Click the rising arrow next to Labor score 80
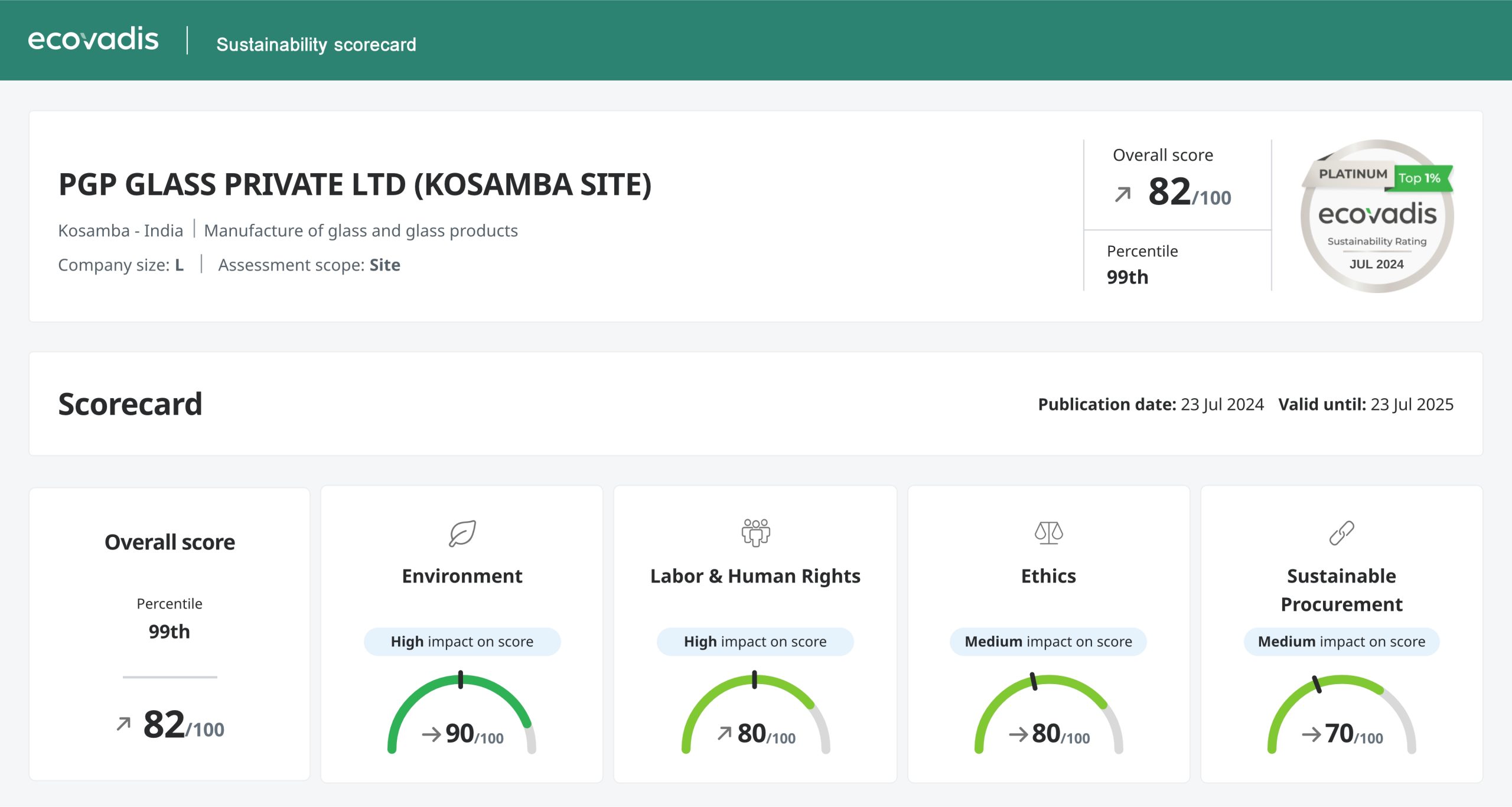Viewport: 1512px width, 807px height. 724,733
